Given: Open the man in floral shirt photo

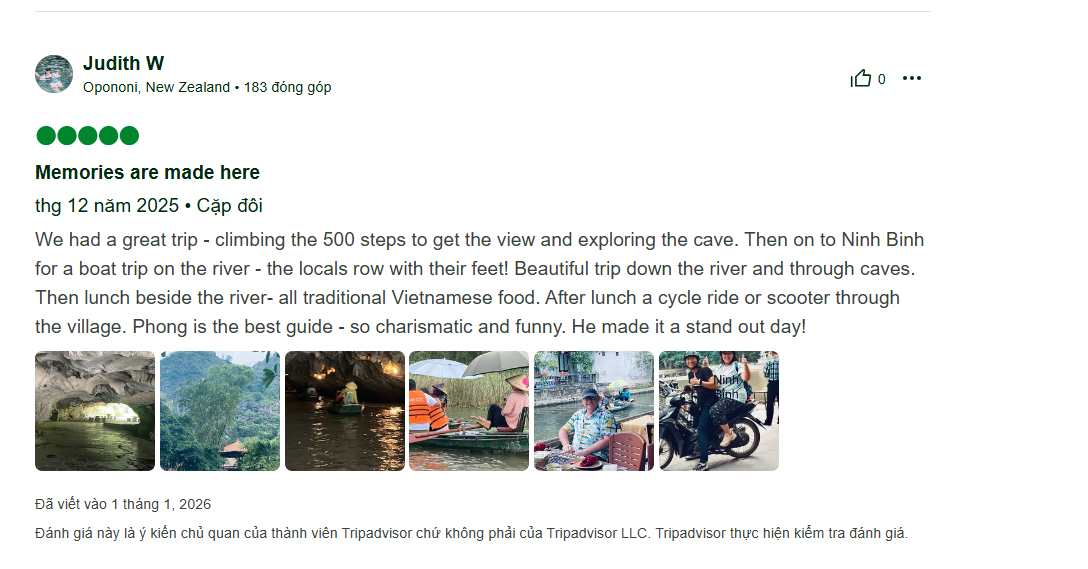Looking at the screenshot, I should click(594, 411).
